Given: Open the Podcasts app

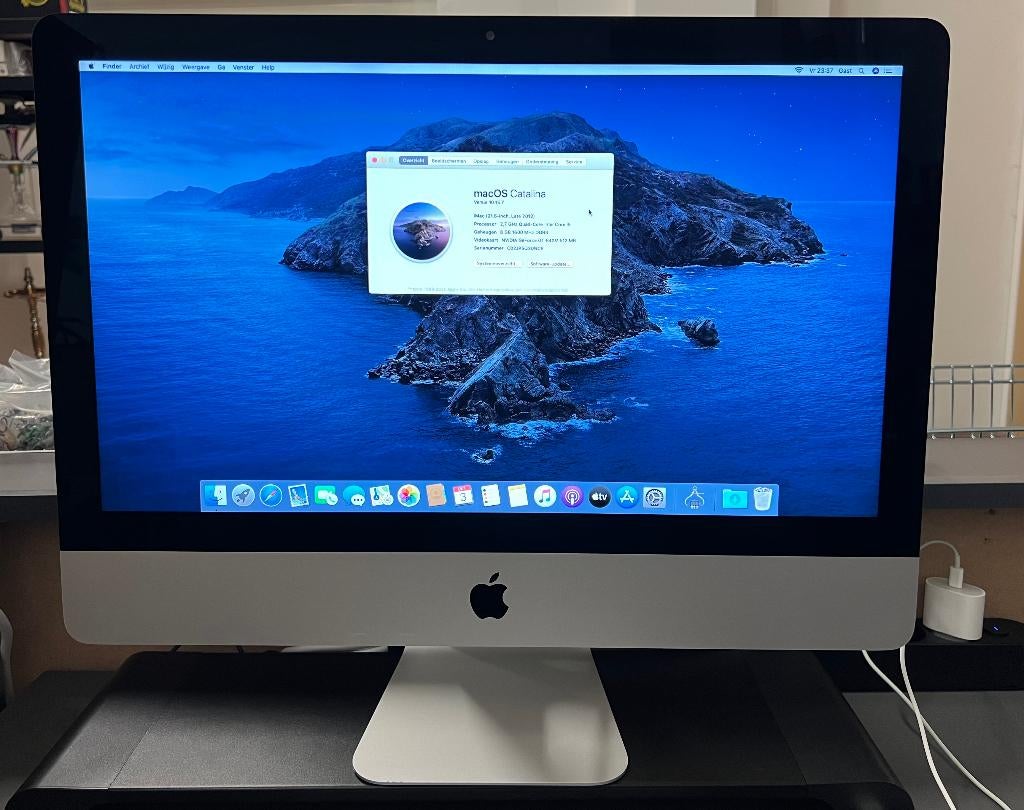Looking at the screenshot, I should (x=572, y=497).
